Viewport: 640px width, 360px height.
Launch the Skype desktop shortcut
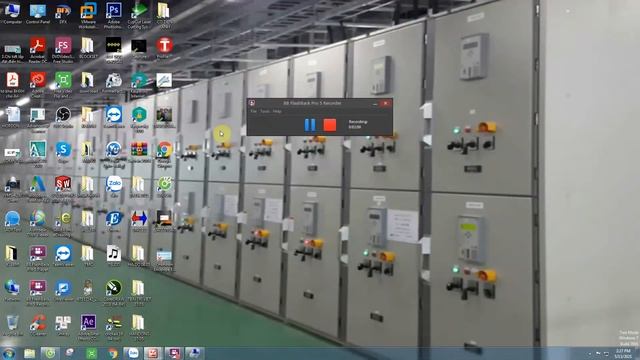(63, 152)
